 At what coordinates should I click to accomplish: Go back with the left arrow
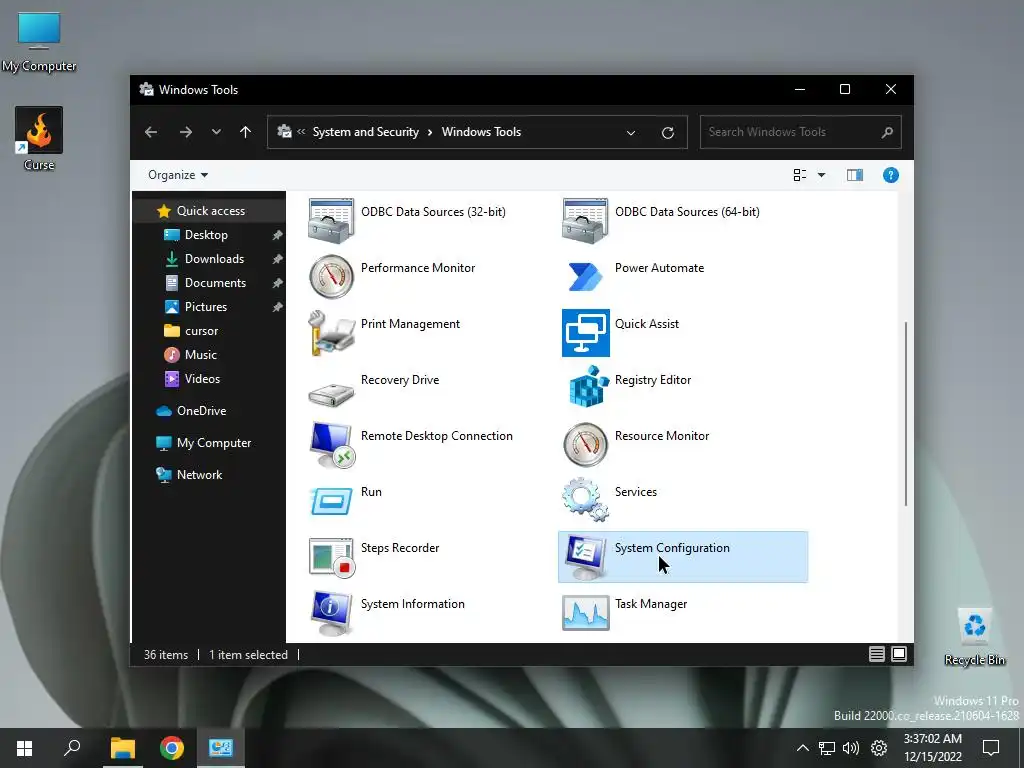[151, 132]
